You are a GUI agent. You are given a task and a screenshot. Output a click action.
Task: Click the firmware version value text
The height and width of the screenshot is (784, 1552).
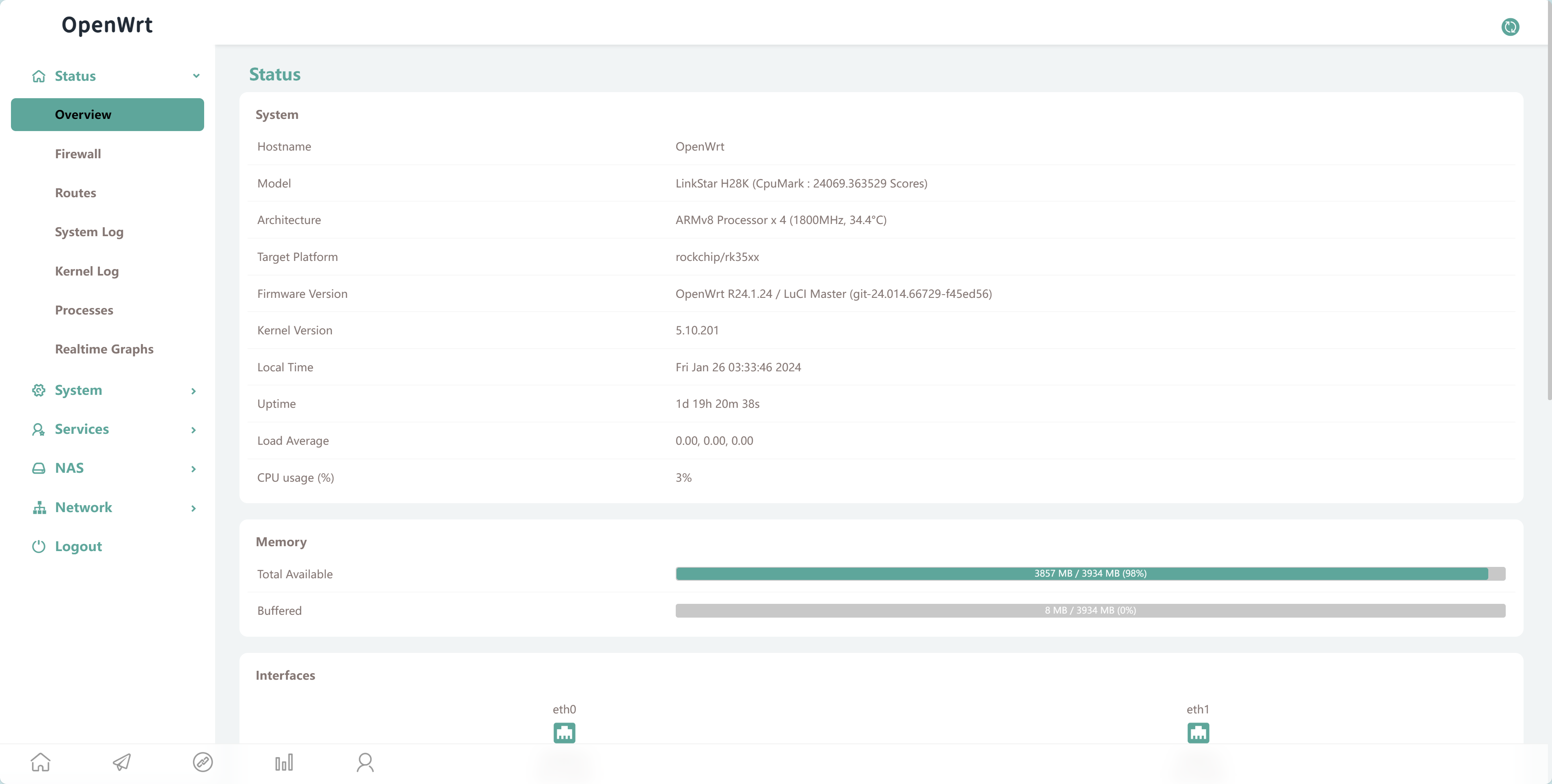[x=833, y=293]
